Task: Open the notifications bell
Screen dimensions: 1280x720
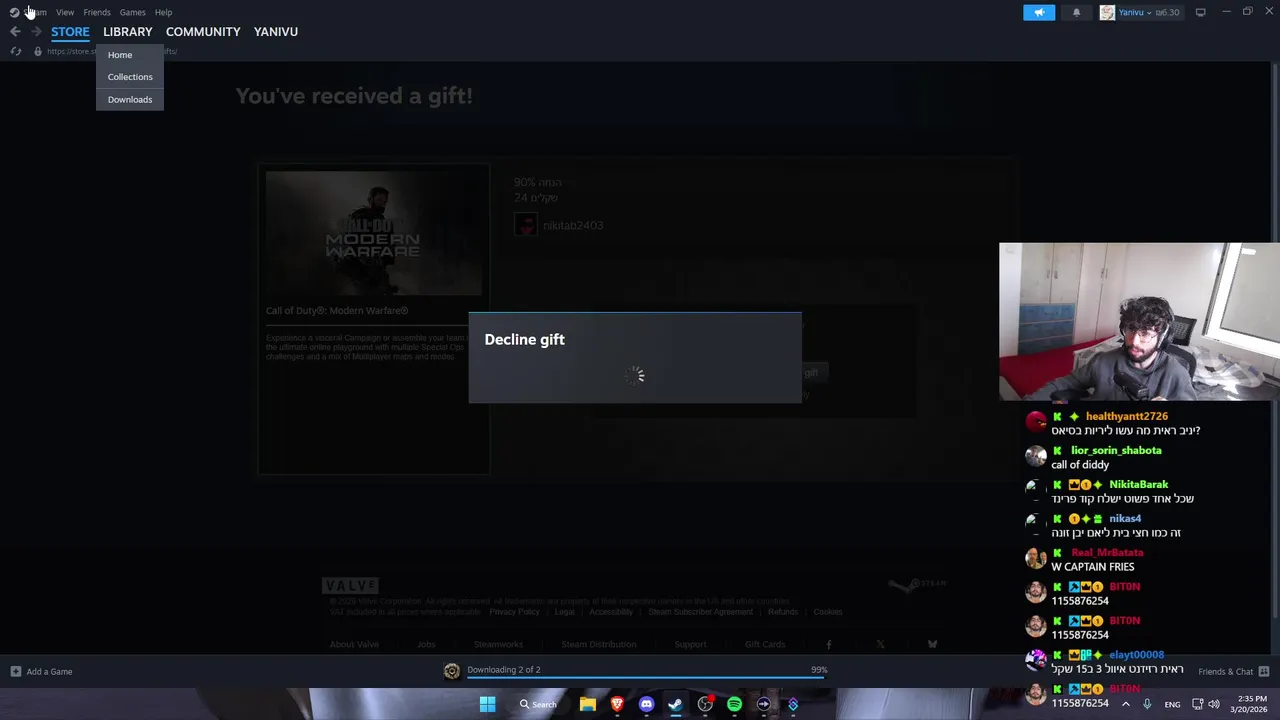Action: click(x=1076, y=12)
